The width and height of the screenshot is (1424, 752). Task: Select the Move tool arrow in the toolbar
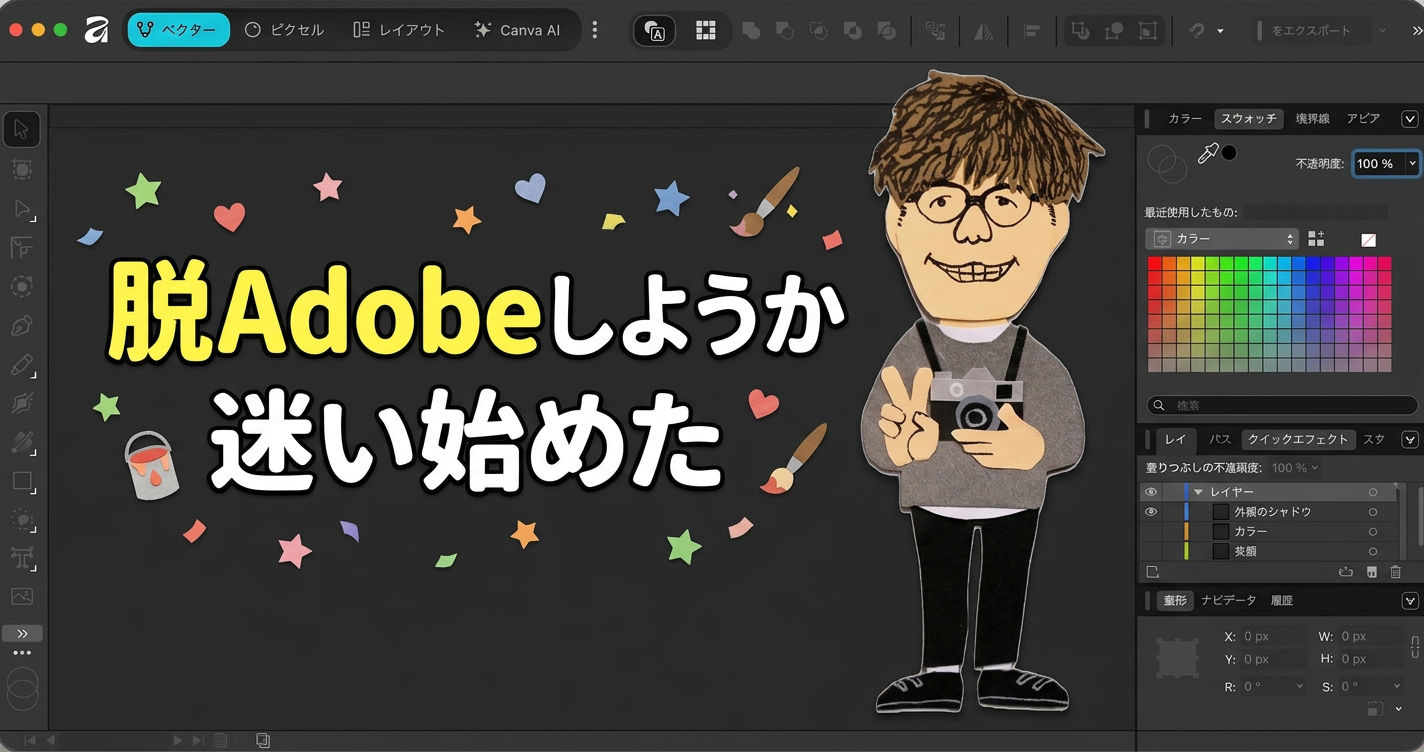pyautogui.click(x=21, y=130)
